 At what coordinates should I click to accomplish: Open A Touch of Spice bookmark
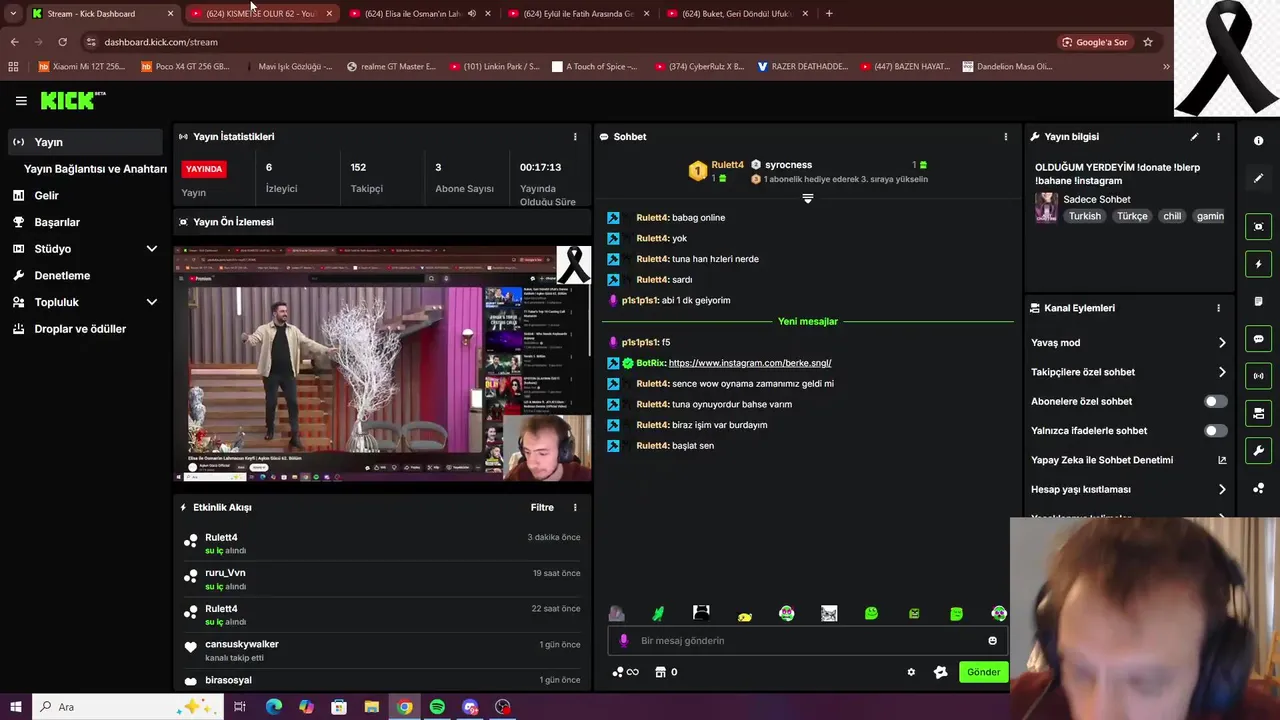[x=593, y=67]
